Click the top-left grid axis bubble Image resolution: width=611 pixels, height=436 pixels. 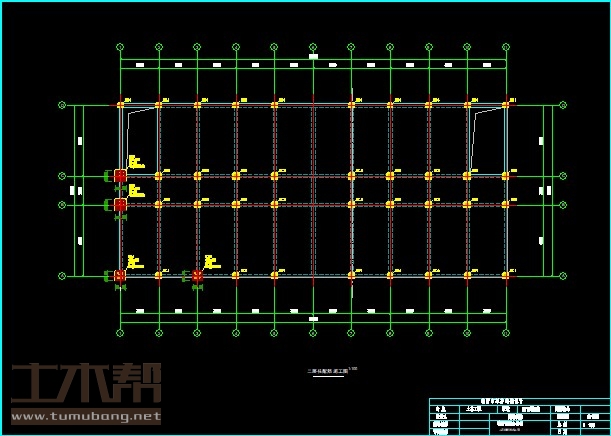point(120,46)
